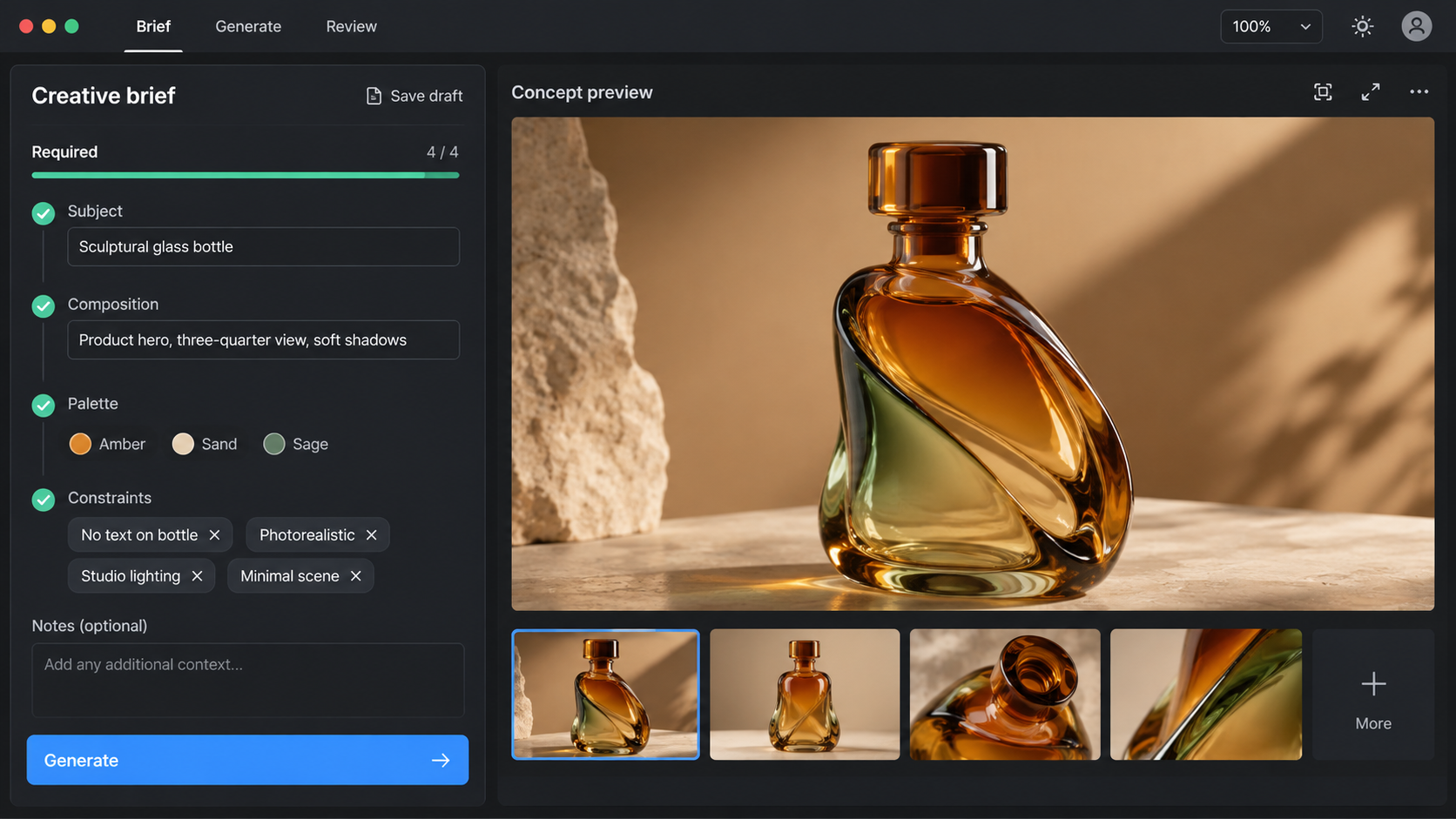The width and height of the screenshot is (1456, 819).
Task: Click the Subject green checkmark
Action: [x=44, y=213]
